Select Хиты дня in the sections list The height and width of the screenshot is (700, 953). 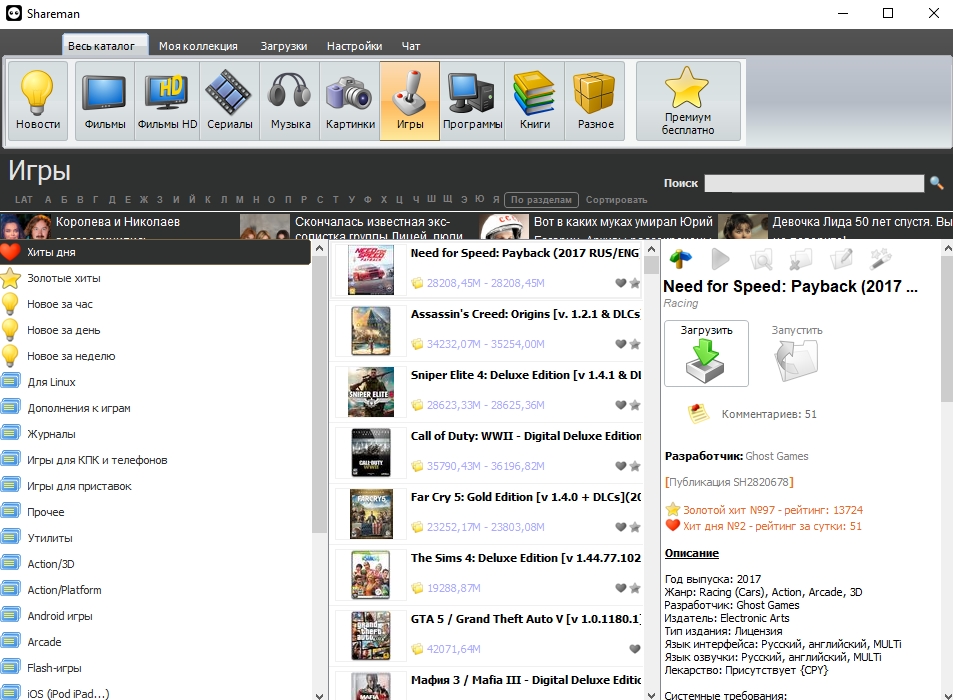tap(155, 252)
